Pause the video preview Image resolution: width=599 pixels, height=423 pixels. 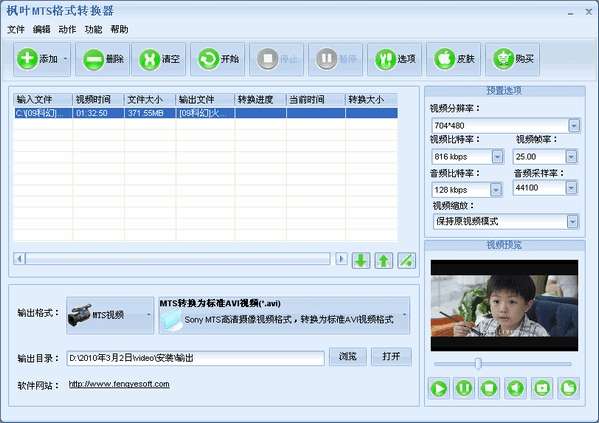(x=464, y=388)
